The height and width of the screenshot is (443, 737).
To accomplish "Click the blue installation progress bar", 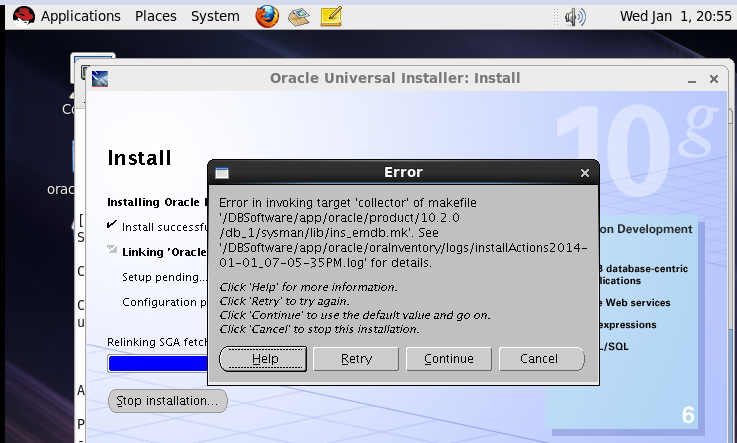I will 158,364.
